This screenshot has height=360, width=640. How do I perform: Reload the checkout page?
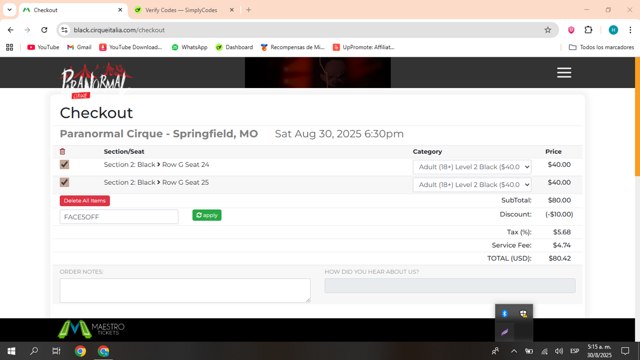click(44, 30)
